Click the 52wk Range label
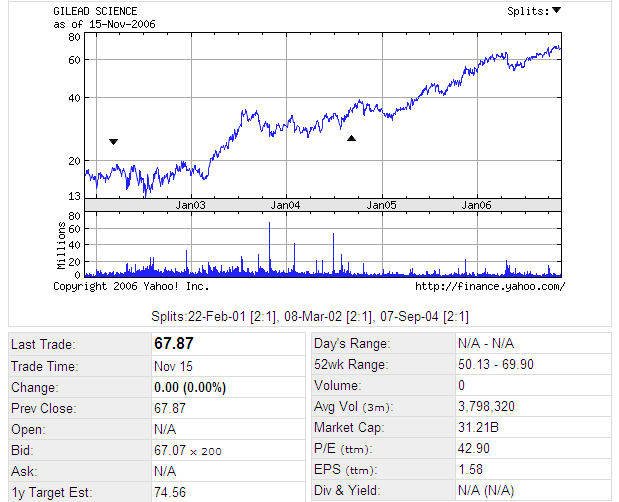Image resolution: width=619 pixels, height=502 pixels. 351,364
